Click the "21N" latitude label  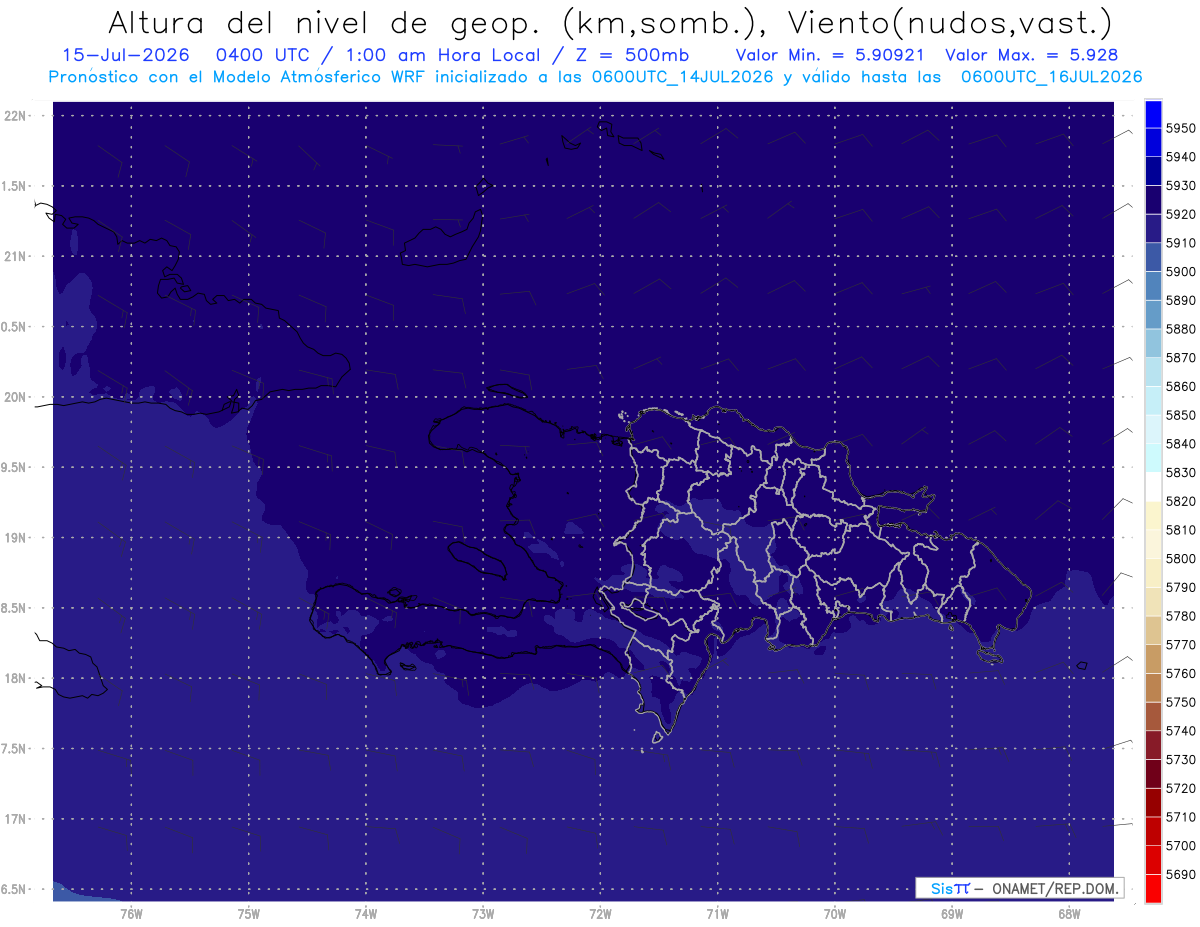pos(14,256)
